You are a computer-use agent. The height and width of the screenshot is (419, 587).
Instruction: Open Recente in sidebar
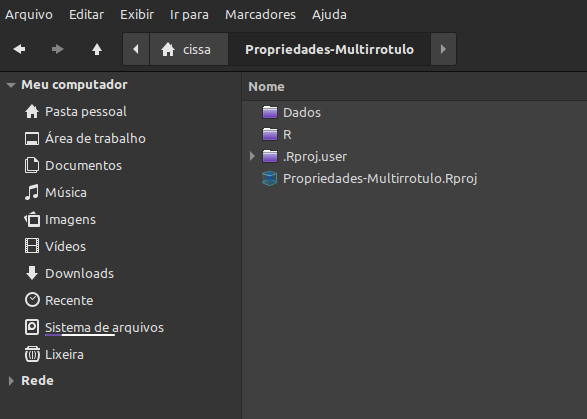coord(69,300)
